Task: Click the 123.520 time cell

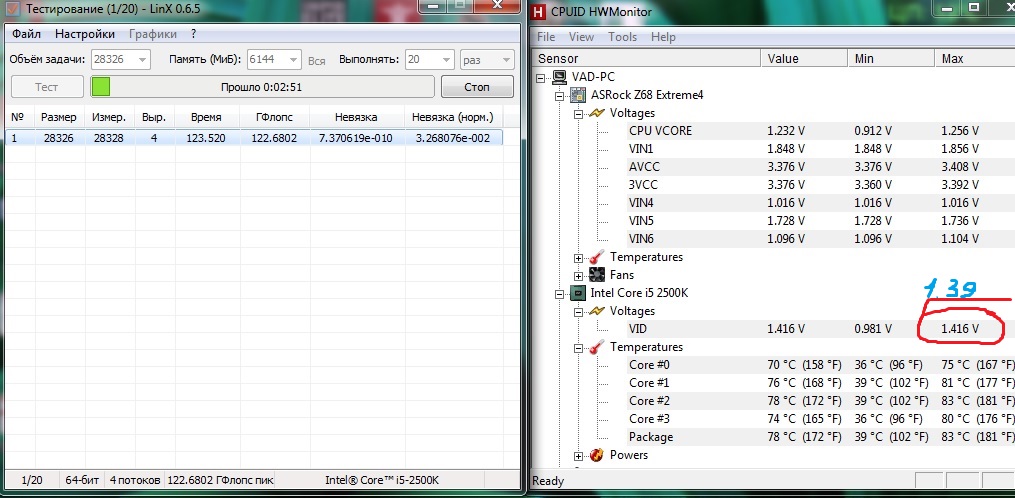Action: point(206,138)
